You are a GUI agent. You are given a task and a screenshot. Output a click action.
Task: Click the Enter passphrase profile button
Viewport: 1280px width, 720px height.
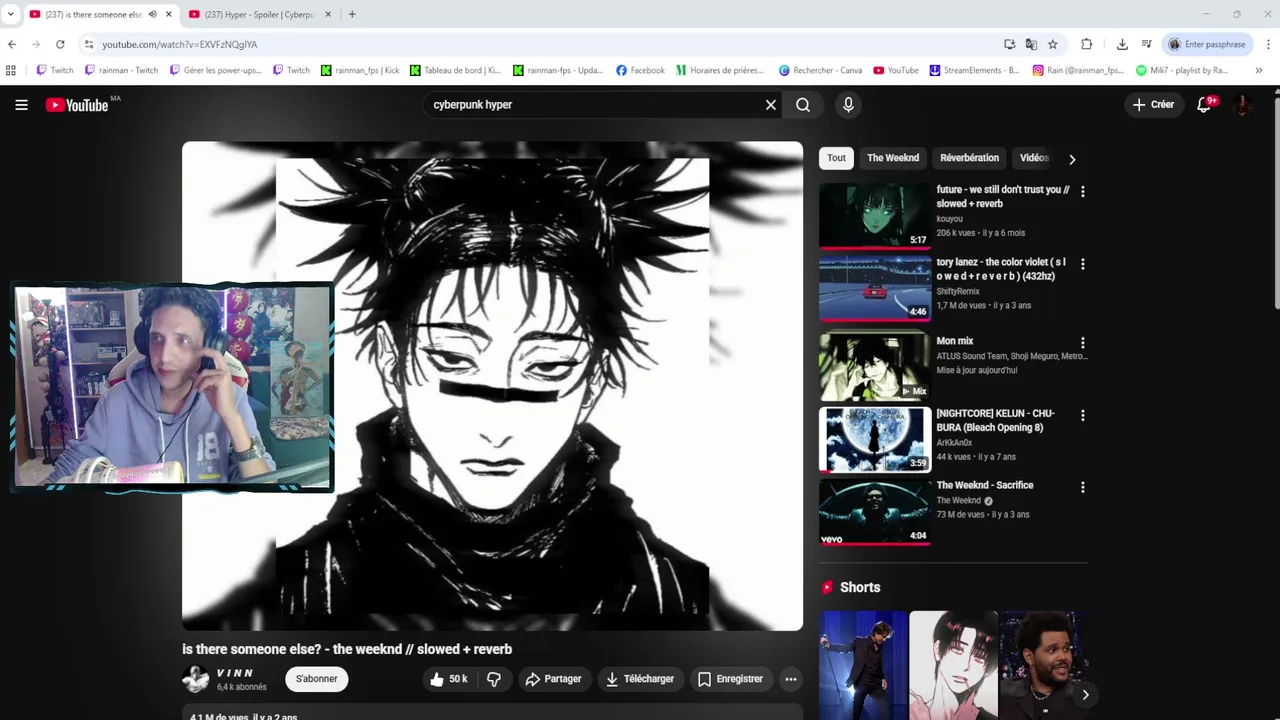click(1207, 44)
